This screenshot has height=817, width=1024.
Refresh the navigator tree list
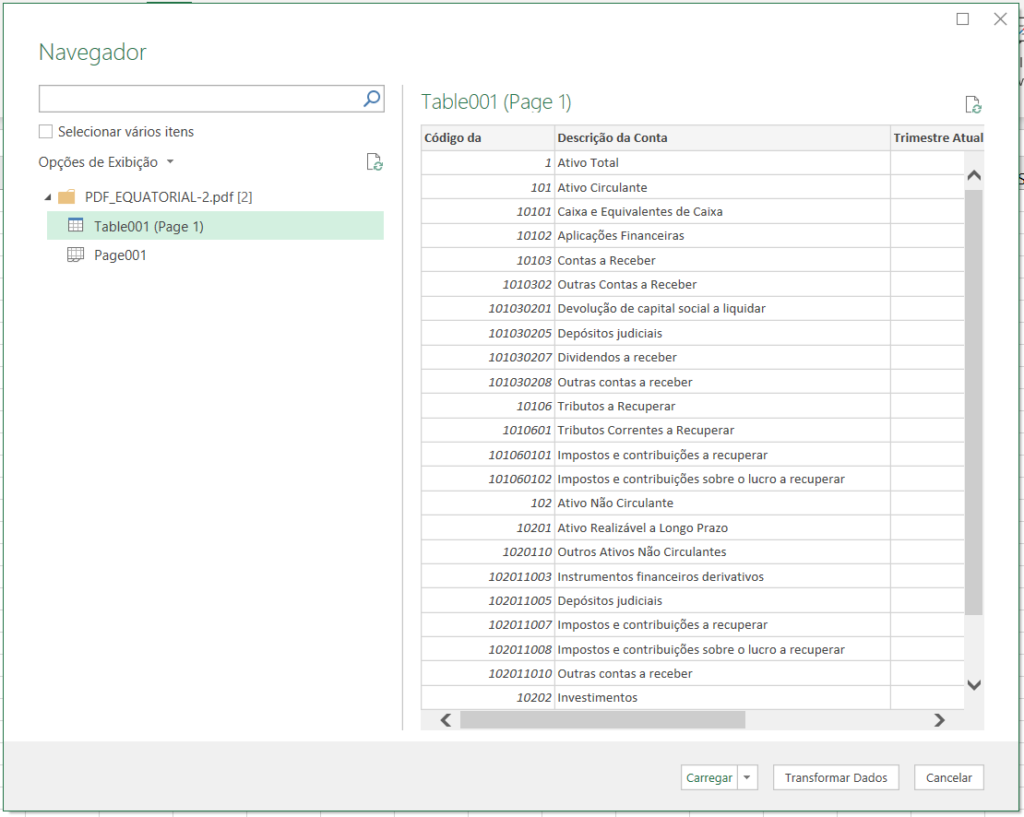tap(374, 162)
